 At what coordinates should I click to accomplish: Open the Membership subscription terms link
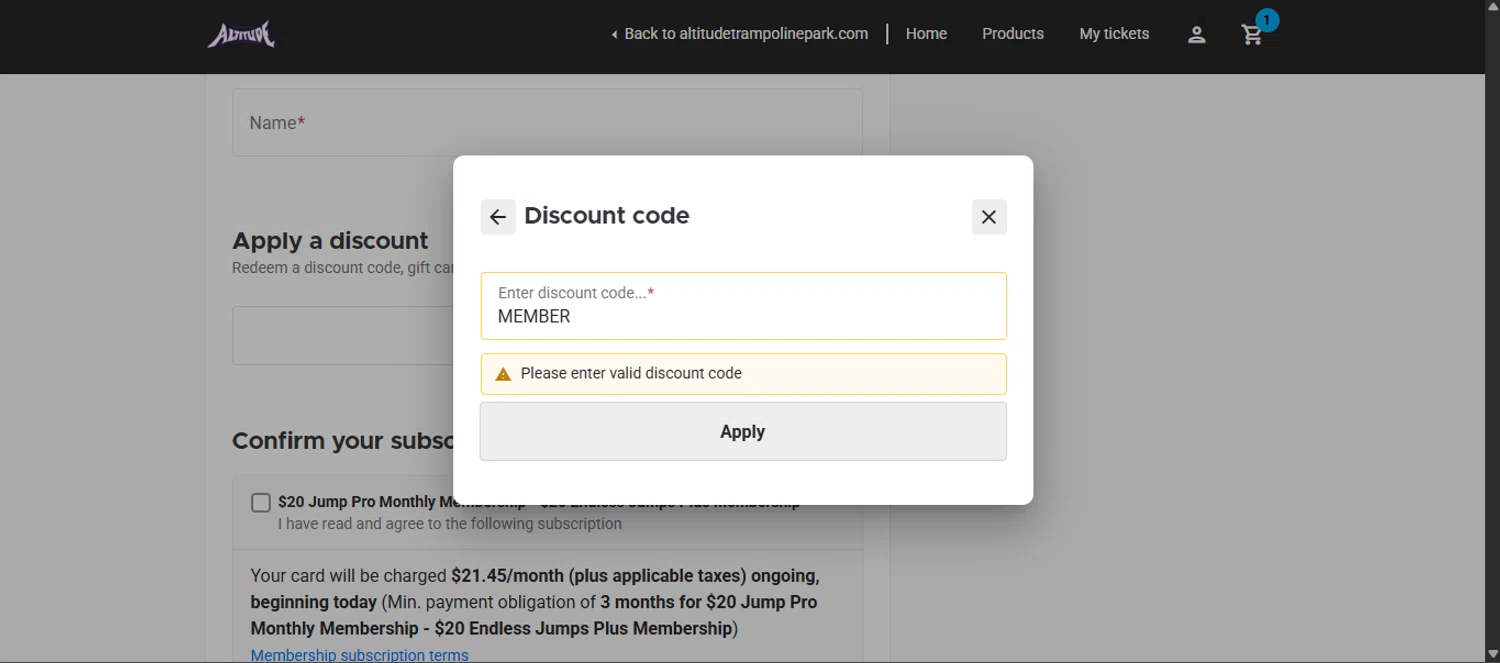359,655
